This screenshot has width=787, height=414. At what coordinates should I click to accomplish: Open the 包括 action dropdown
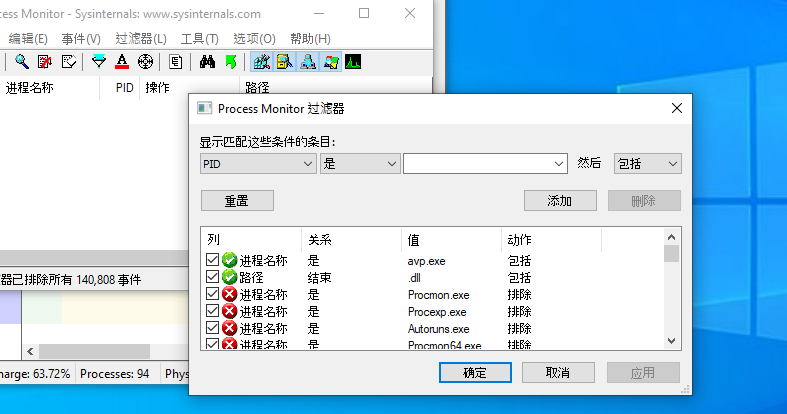(x=647, y=164)
